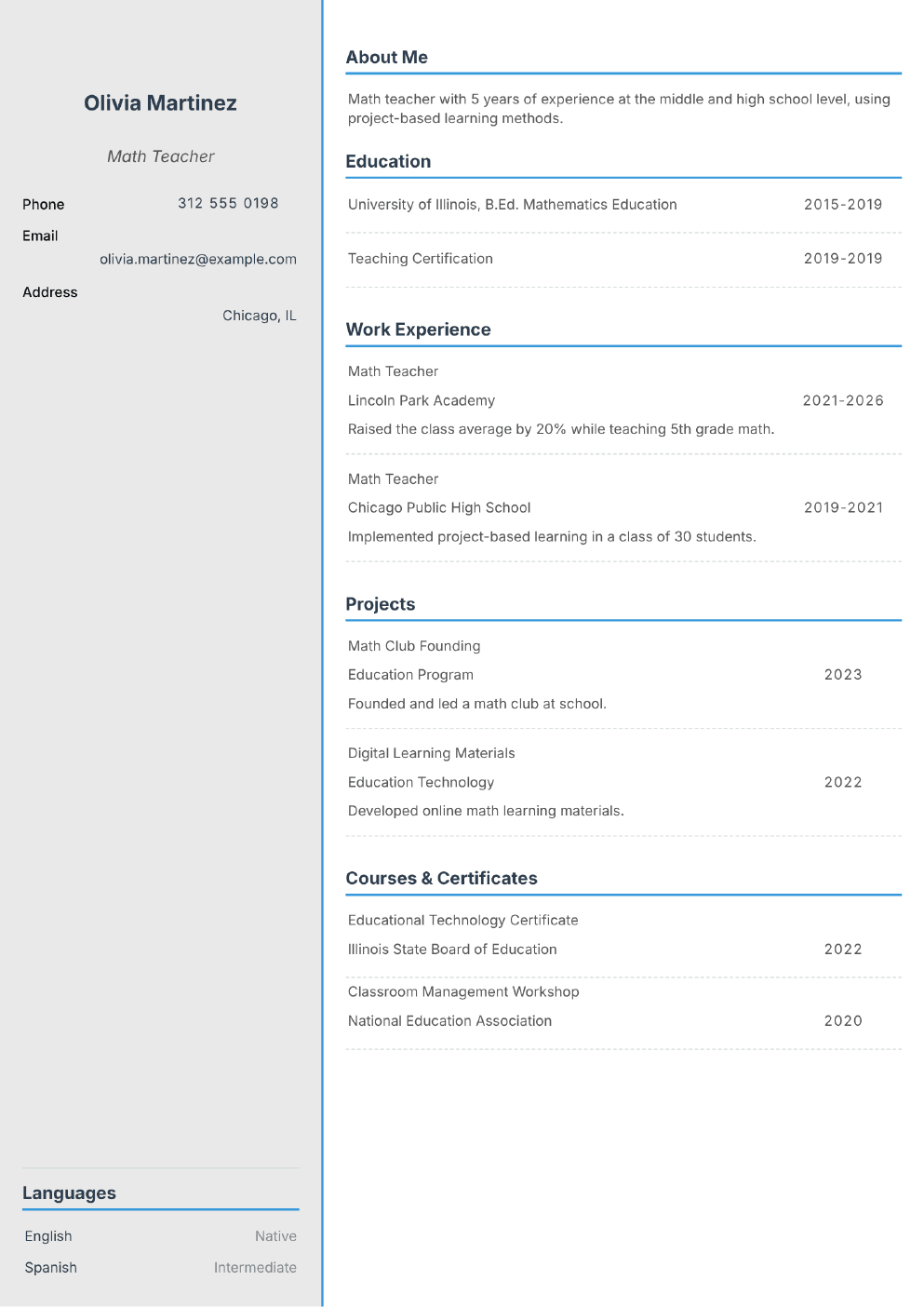924x1307 pixels.
Task: Click Classroom Management Workshop title
Action: (x=463, y=992)
